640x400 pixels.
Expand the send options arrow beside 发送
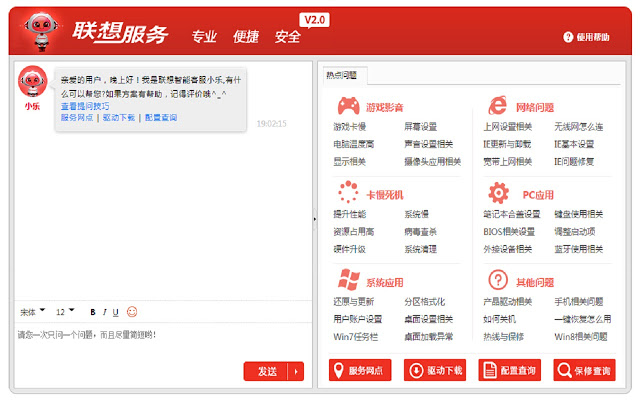click(296, 371)
